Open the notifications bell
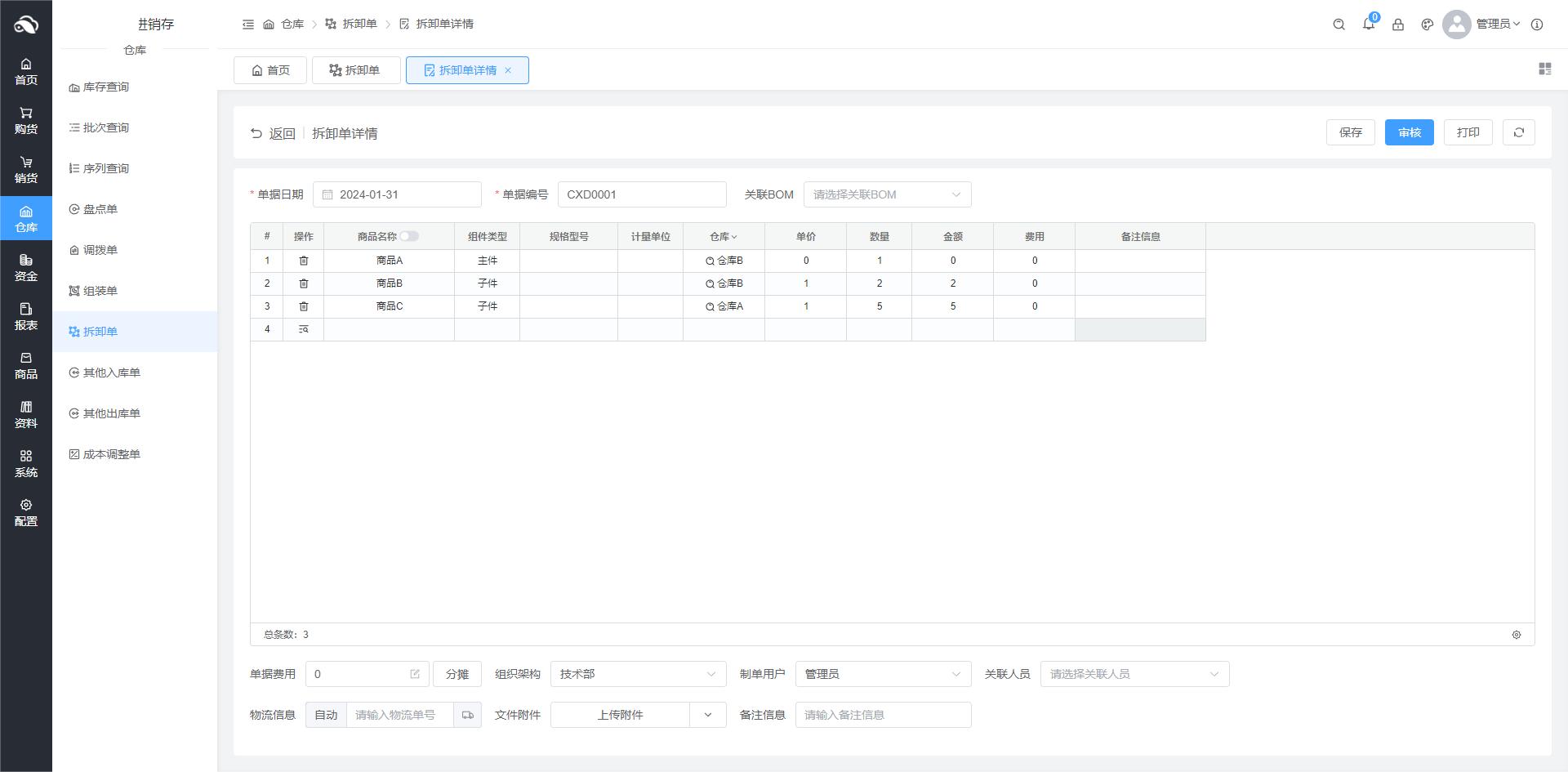The height and width of the screenshot is (772, 1568). coord(1368,25)
